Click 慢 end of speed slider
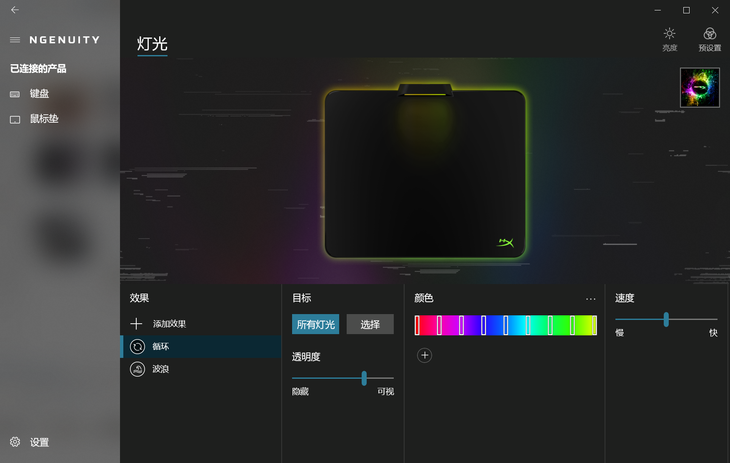 (x=620, y=333)
